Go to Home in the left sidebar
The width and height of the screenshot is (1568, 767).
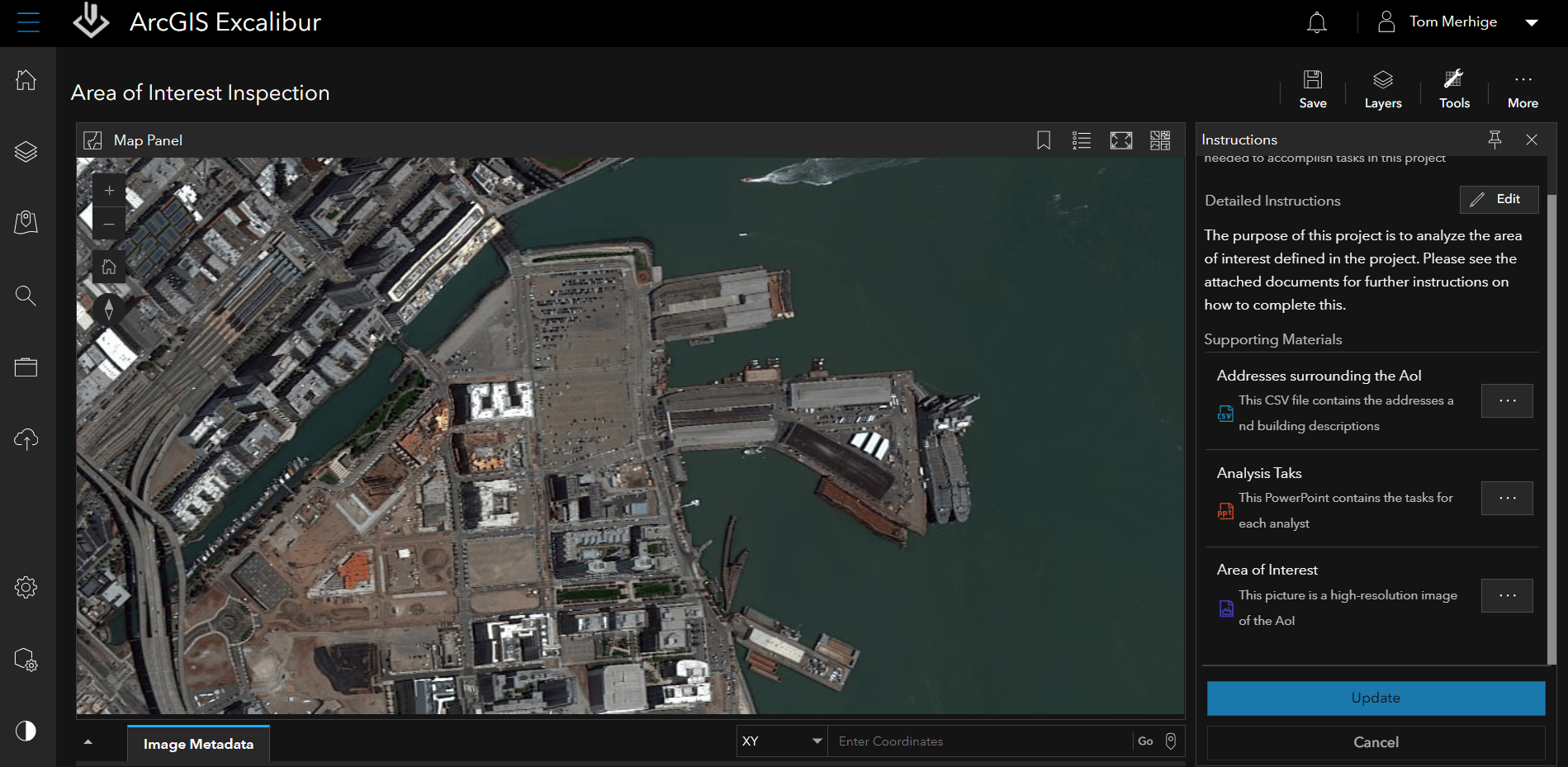click(26, 79)
